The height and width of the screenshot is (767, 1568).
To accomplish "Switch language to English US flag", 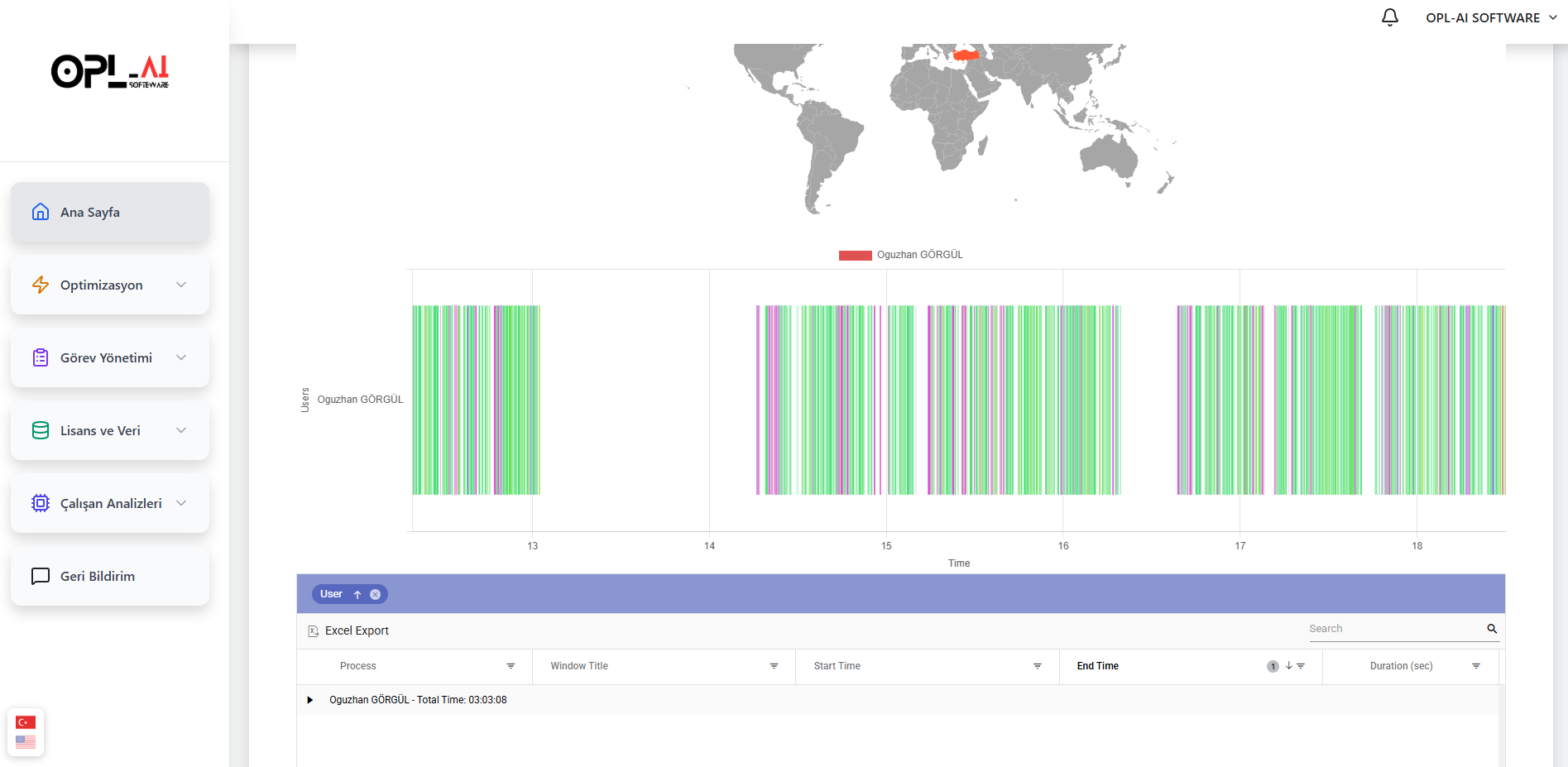I will (x=26, y=742).
